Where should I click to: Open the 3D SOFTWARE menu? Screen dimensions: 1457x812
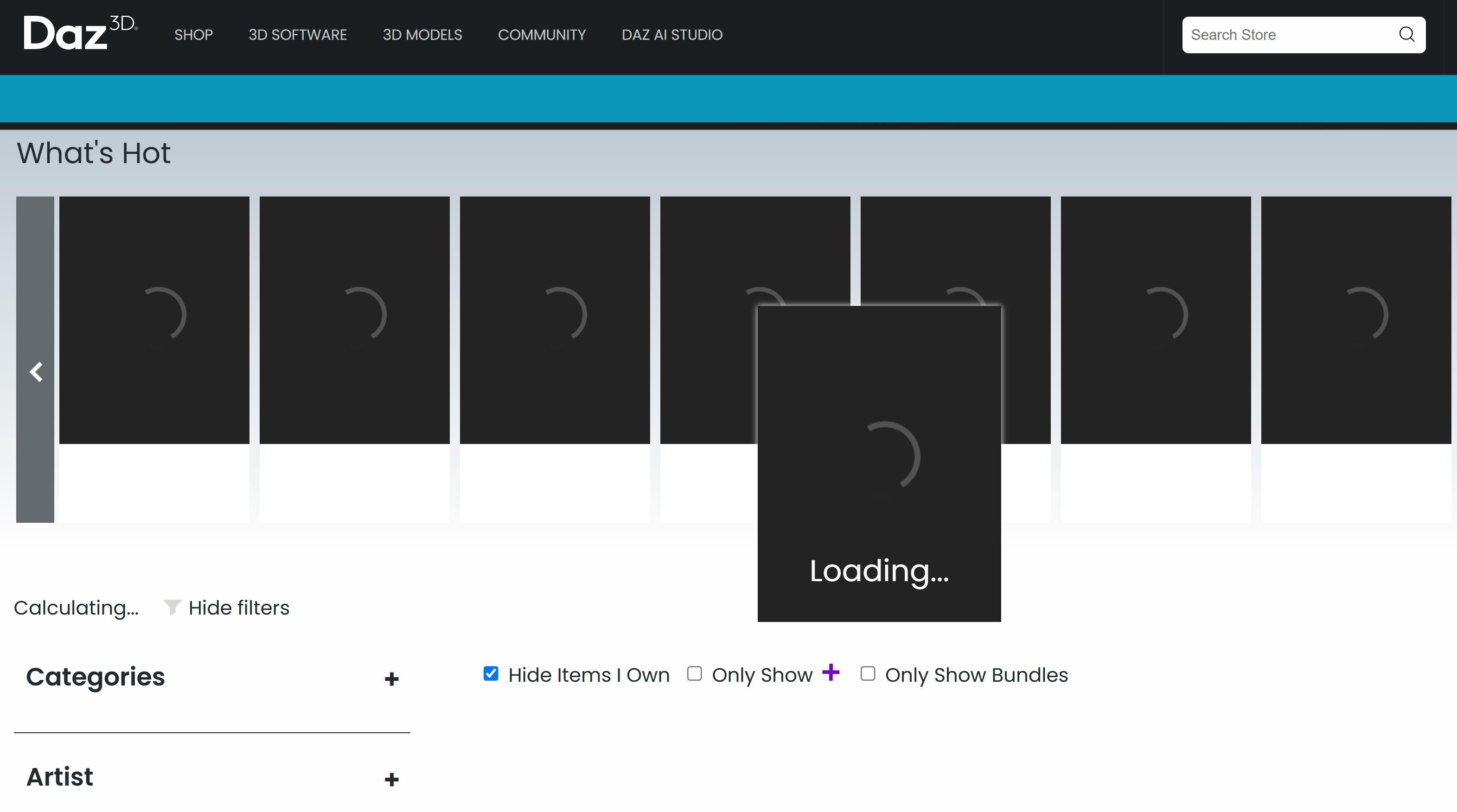[298, 35]
